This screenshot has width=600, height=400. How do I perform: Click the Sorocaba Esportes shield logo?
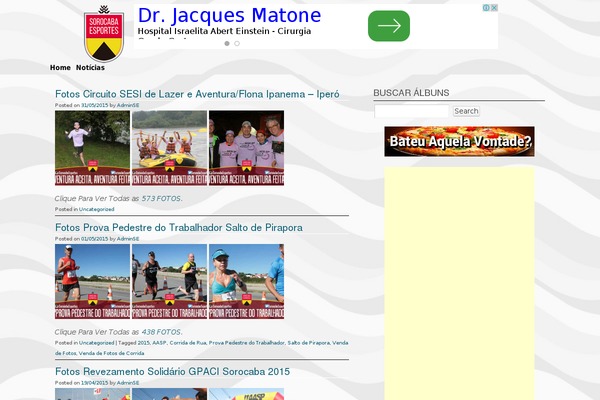[x=104, y=34]
